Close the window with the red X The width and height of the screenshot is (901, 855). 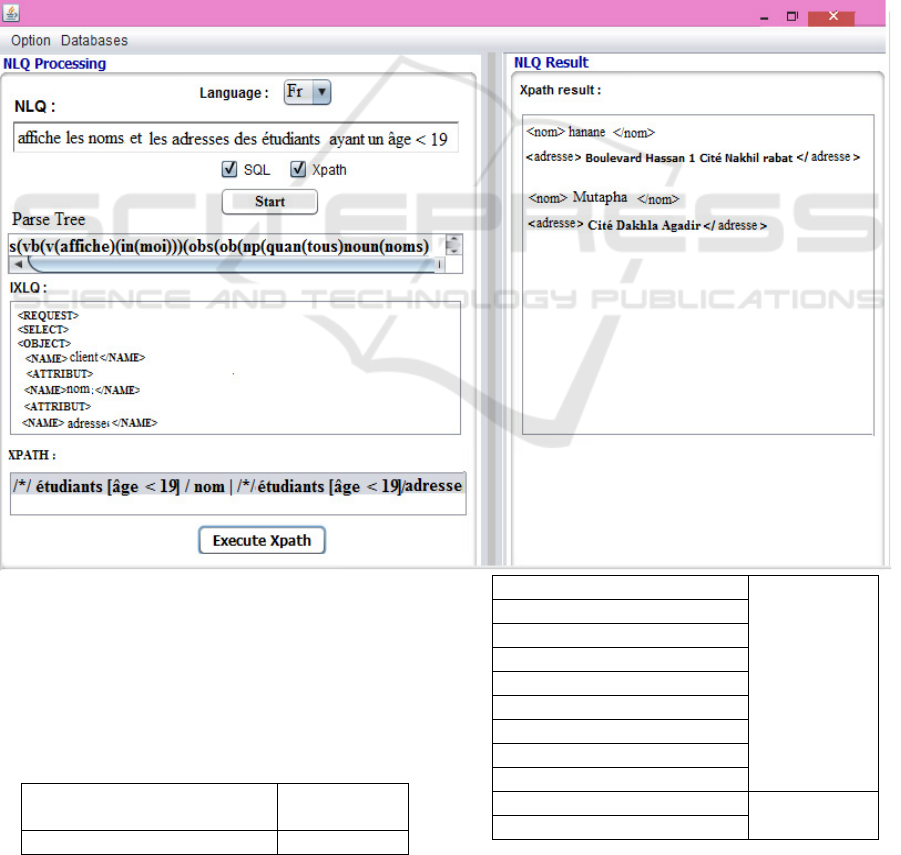pos(831,17)
